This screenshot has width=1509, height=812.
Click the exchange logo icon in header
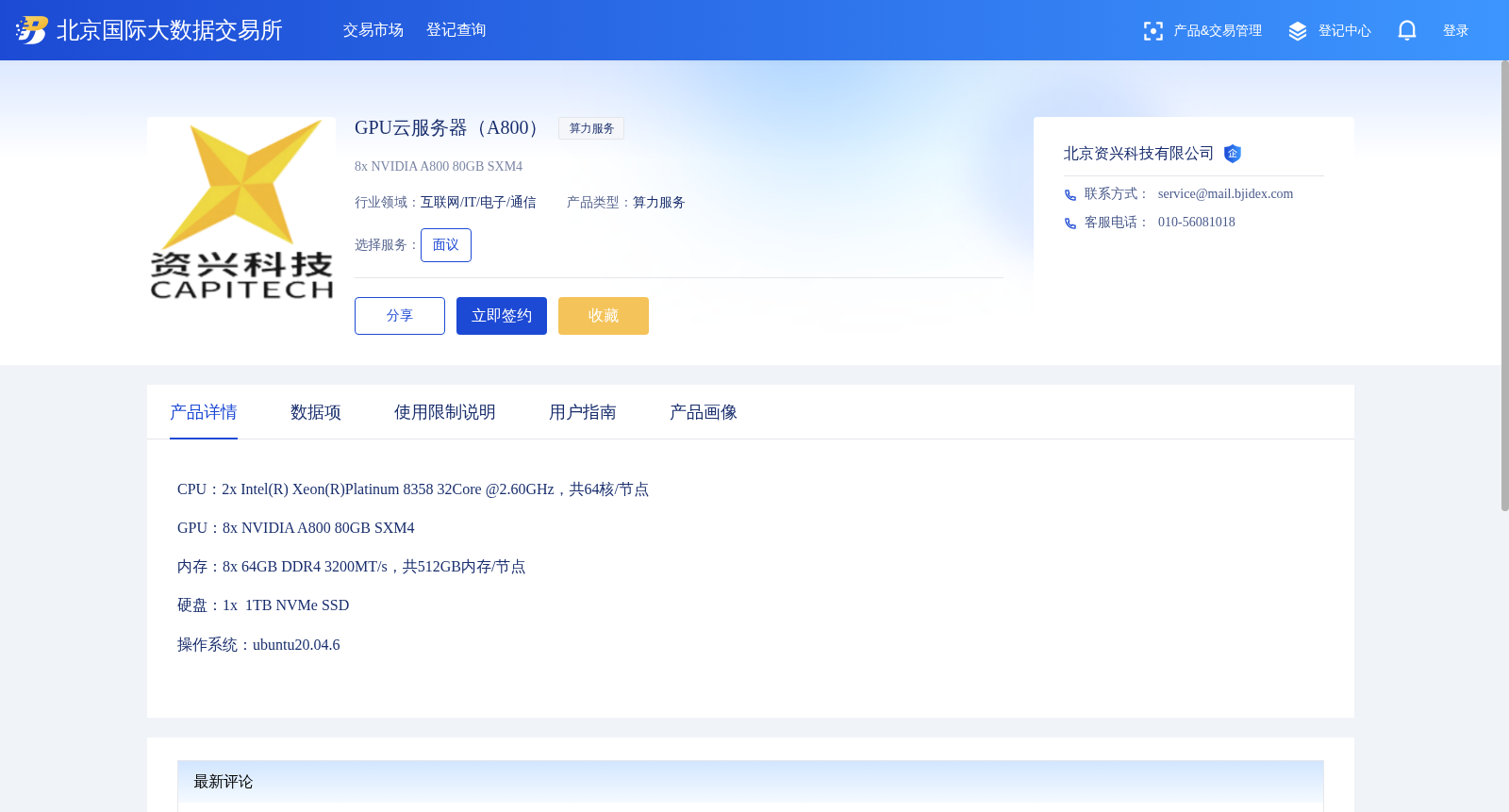tap(31, 30)
